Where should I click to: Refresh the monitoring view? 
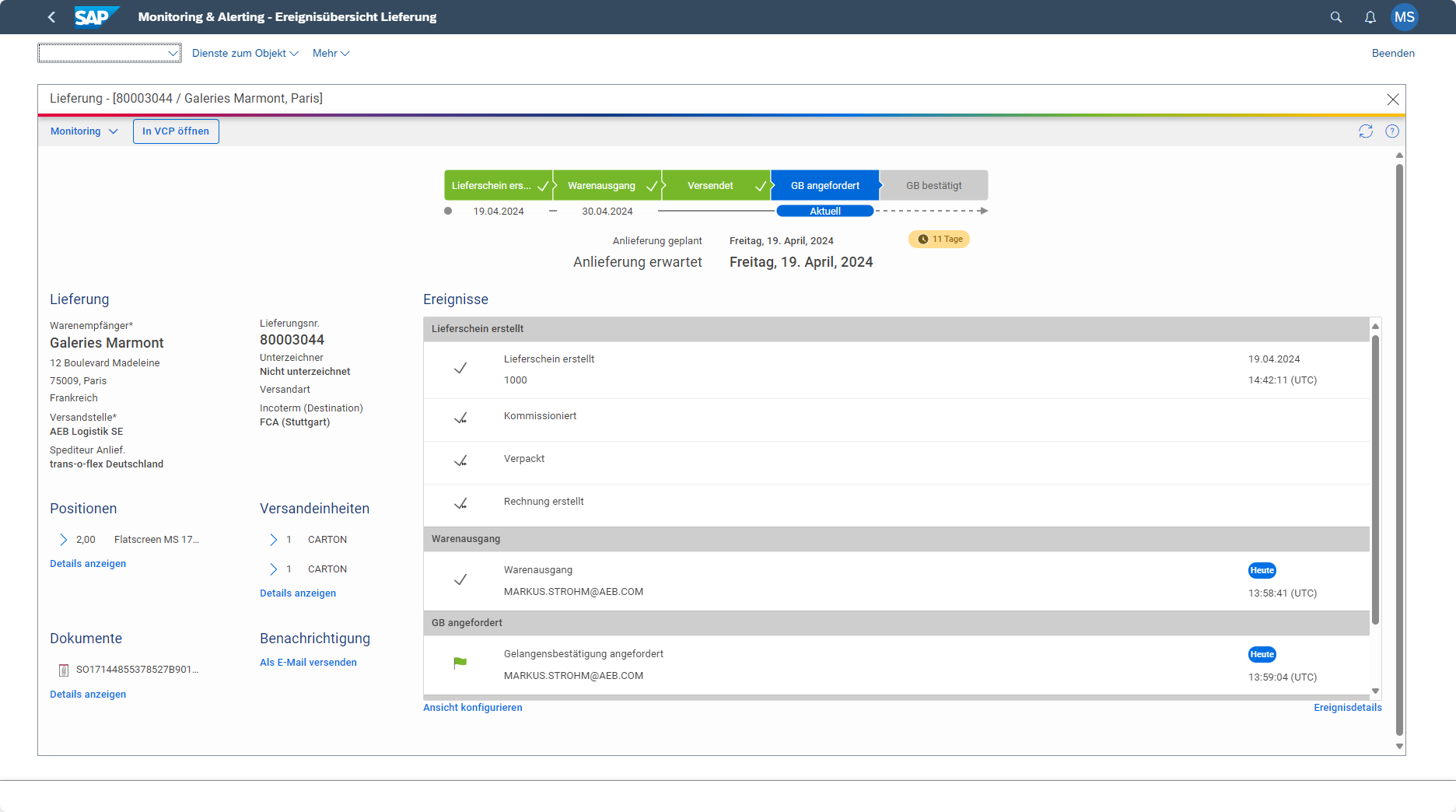[x=1366, y=131]
